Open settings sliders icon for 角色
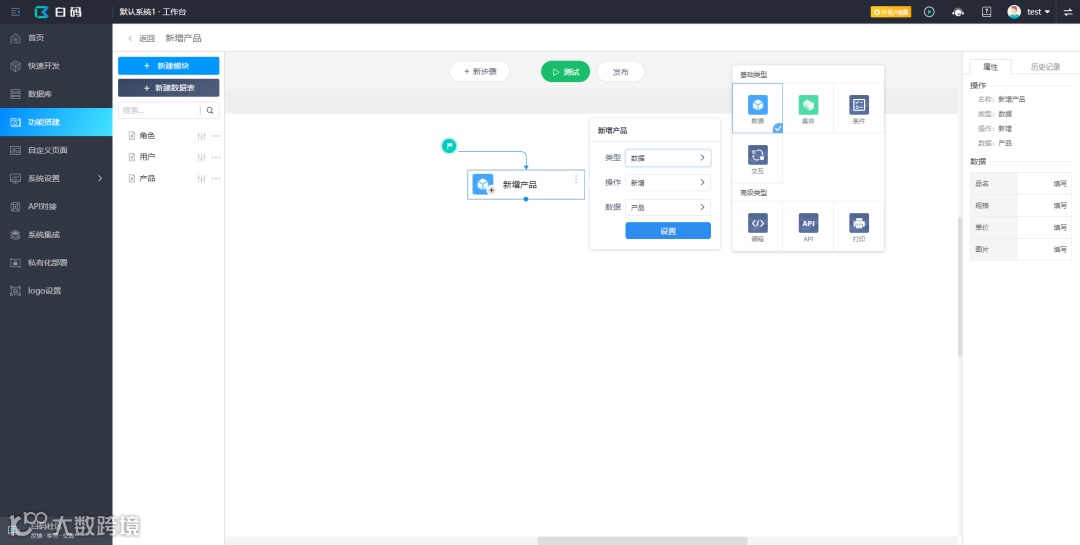This screenshot has height=545, width=1080. click(202, 136)
